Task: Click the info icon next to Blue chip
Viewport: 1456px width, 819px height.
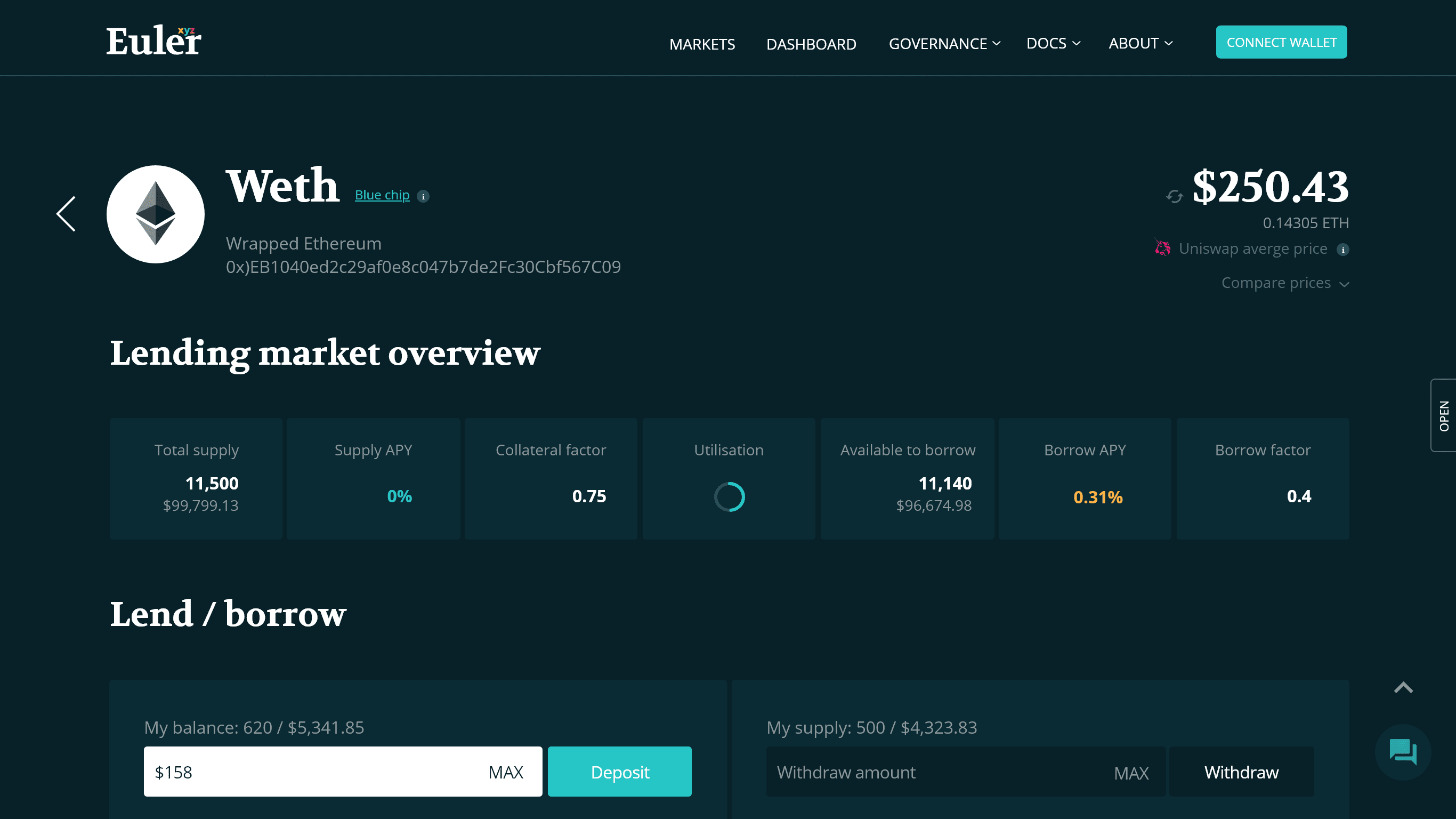Action: pos(423,196)
